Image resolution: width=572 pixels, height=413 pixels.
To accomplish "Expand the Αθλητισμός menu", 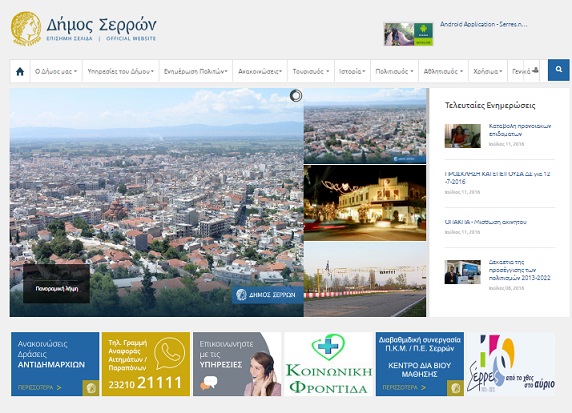I will [443, 72].
